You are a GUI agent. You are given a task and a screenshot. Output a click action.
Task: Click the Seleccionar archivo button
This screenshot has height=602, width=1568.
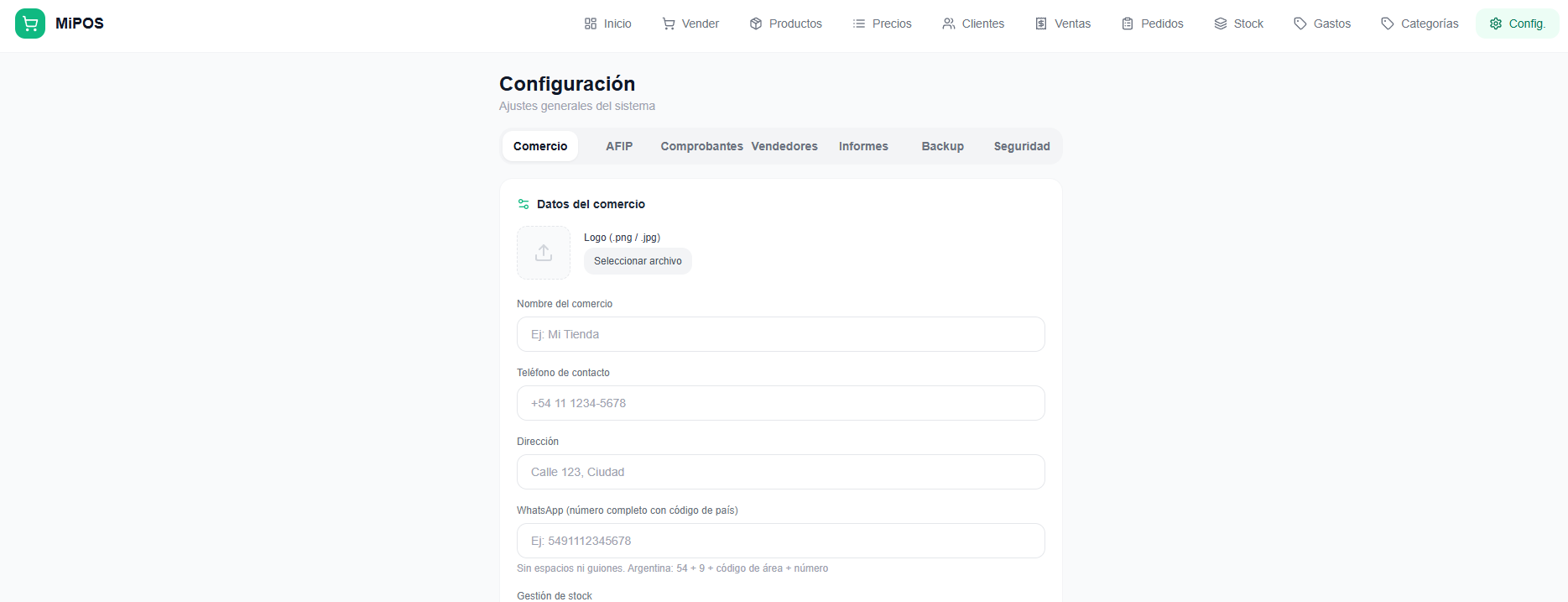coord(638,261)
